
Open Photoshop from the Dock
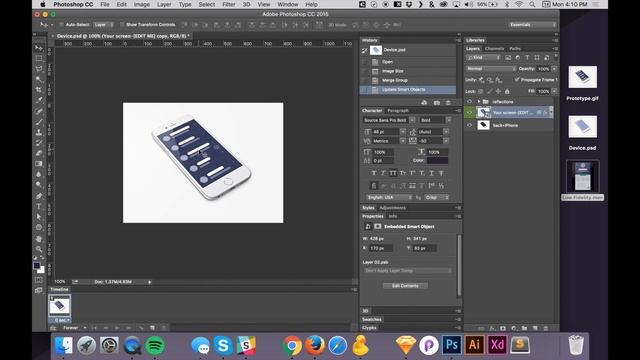coord(451,345)
